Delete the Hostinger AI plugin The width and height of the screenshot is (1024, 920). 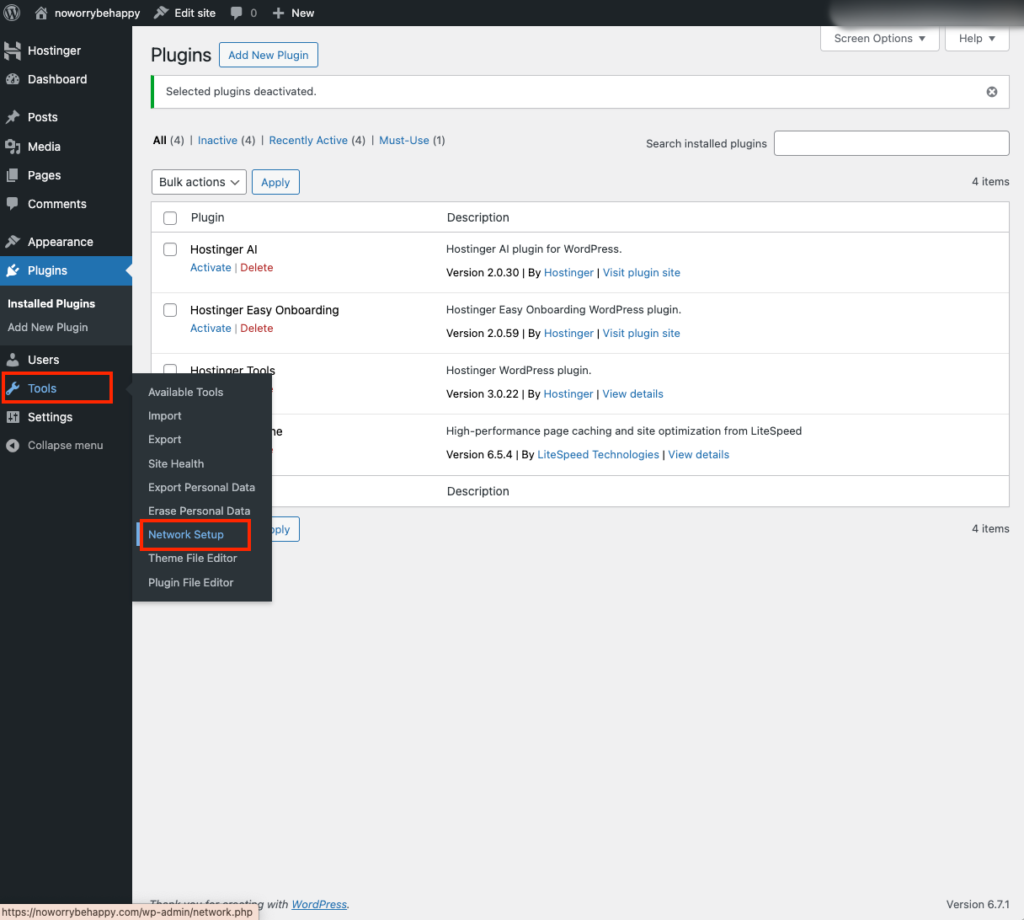click(x=256, y=268)
